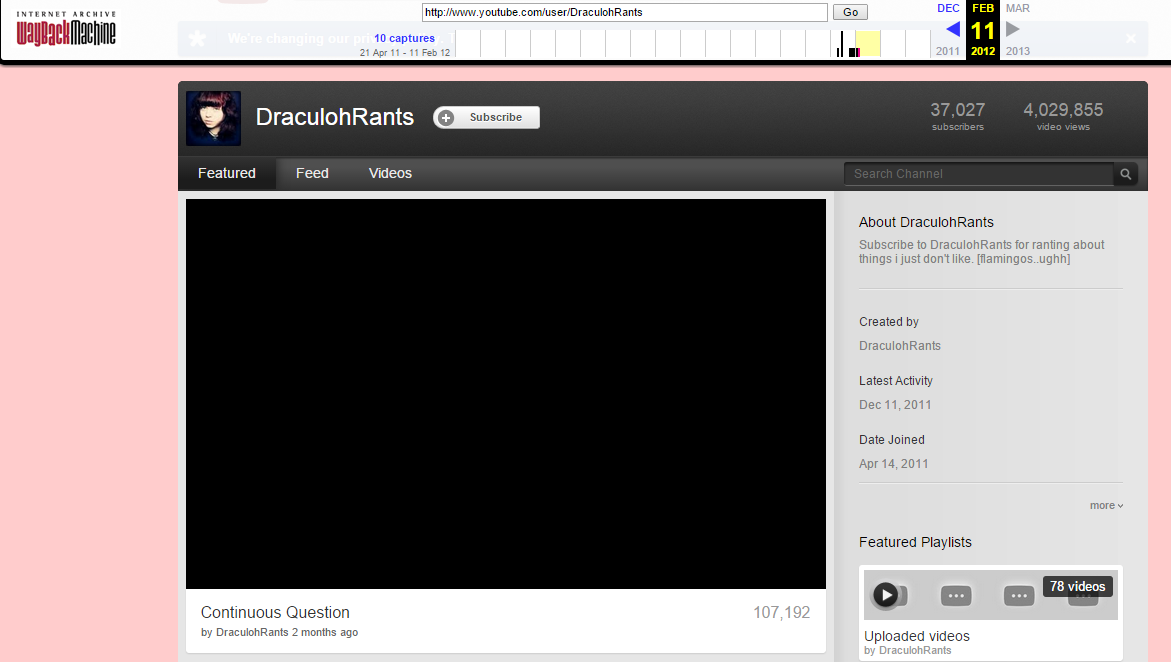1171x662 pixels.
Task: Click the 2011 year label
Action: 948,52
